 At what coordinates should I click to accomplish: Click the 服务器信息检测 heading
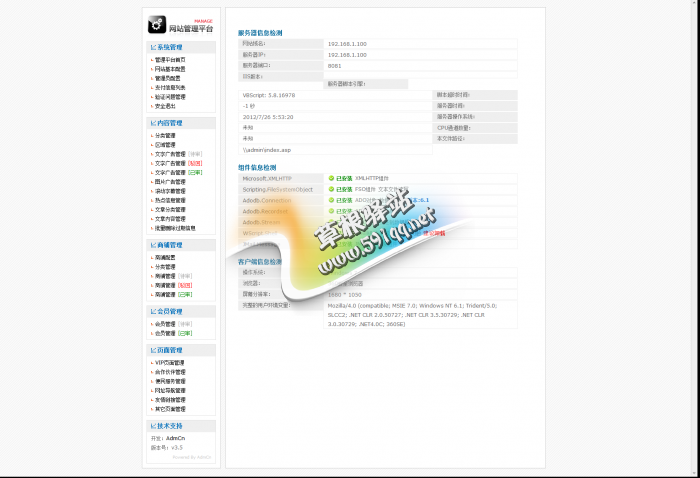[x=260, y=33]
